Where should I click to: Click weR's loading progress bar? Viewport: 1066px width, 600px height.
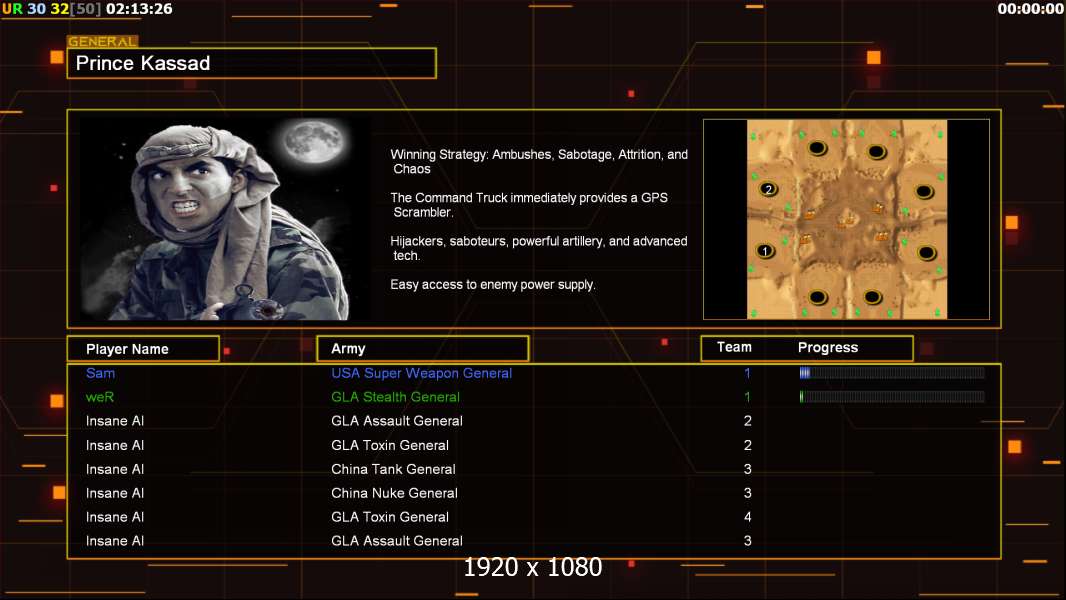tap(891, 397)
